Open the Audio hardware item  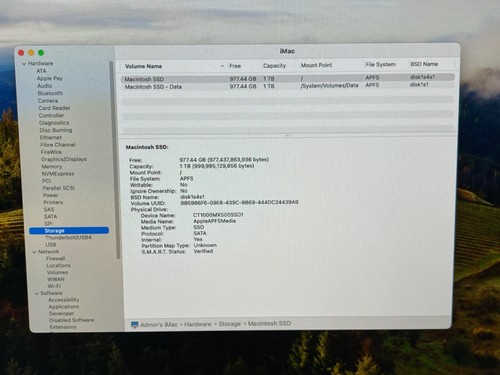[44, 86]
